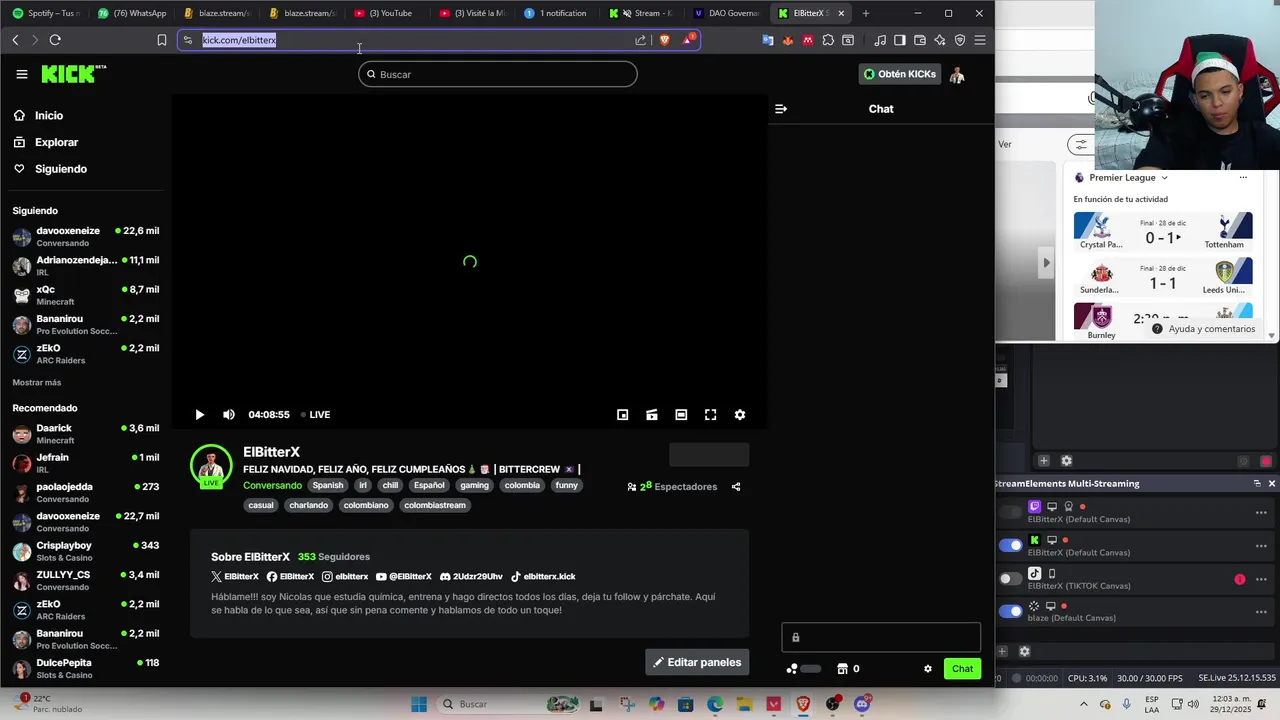Viewport: 1280px width, 720px height.
Task: Open Brave Leo AI sparkle icon
Action: click(940, 40)
